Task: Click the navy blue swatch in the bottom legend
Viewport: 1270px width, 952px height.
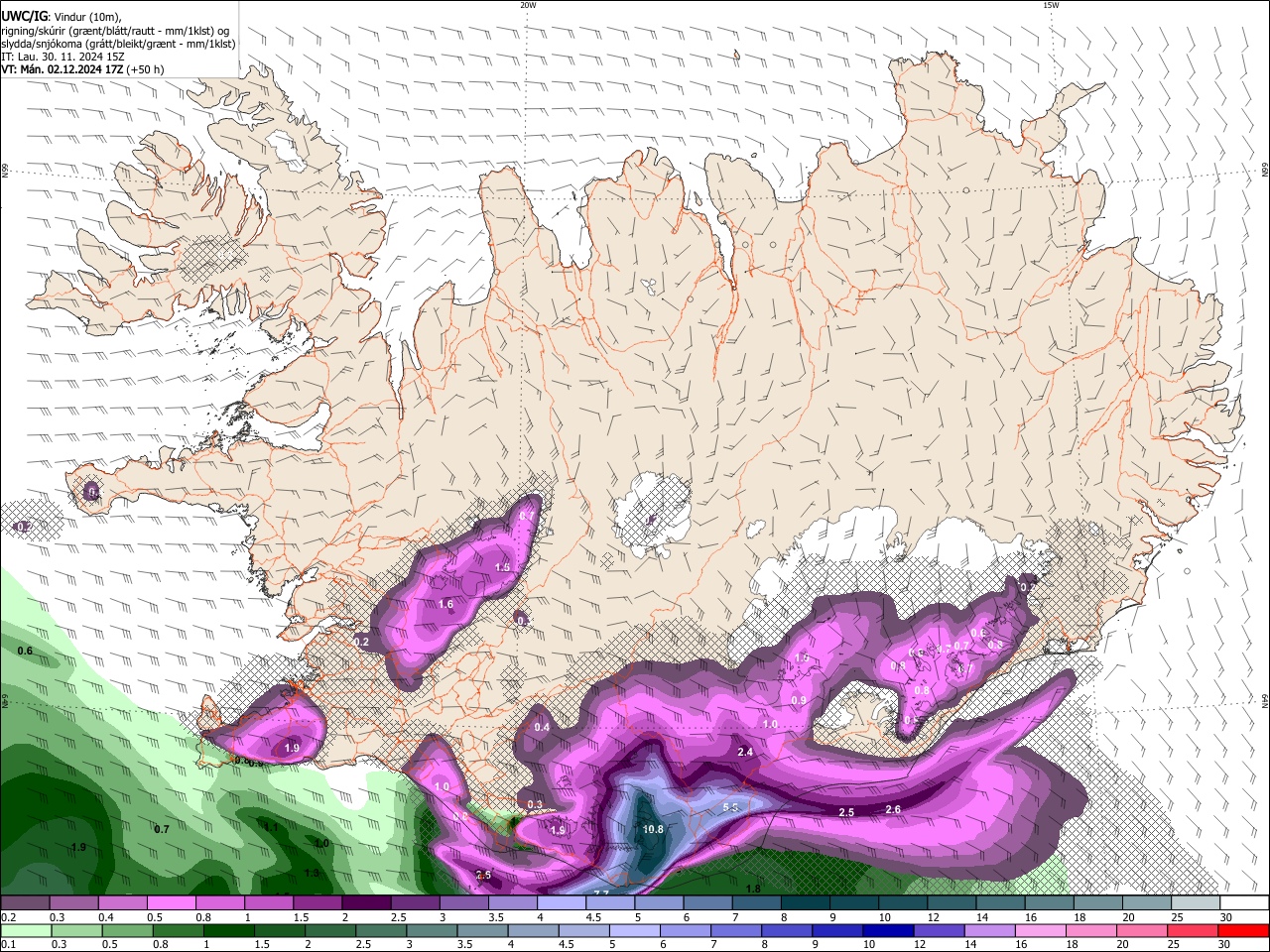Action: click(887, 930)
